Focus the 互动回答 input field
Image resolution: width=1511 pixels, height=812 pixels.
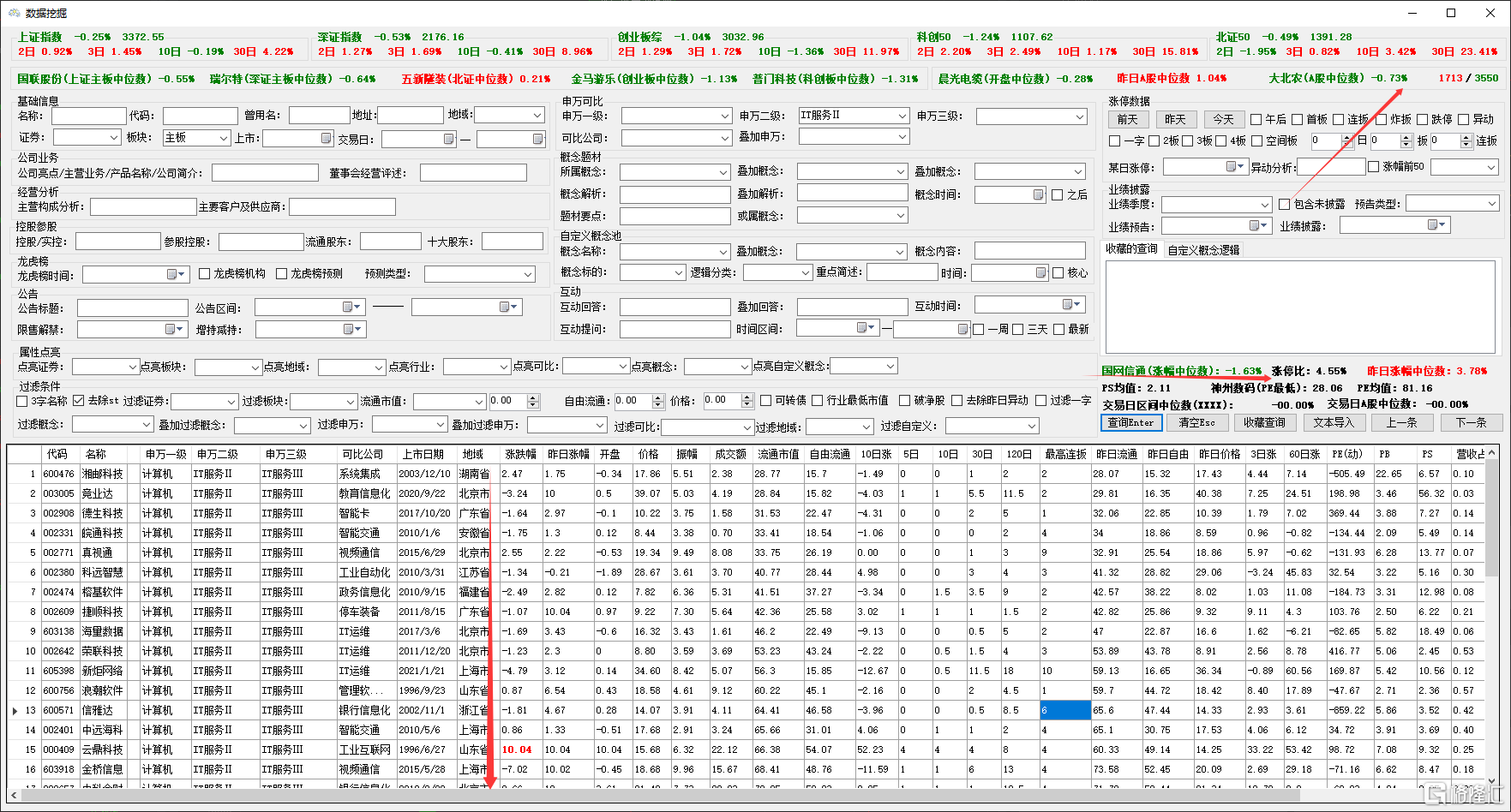[x=675, y=307]
